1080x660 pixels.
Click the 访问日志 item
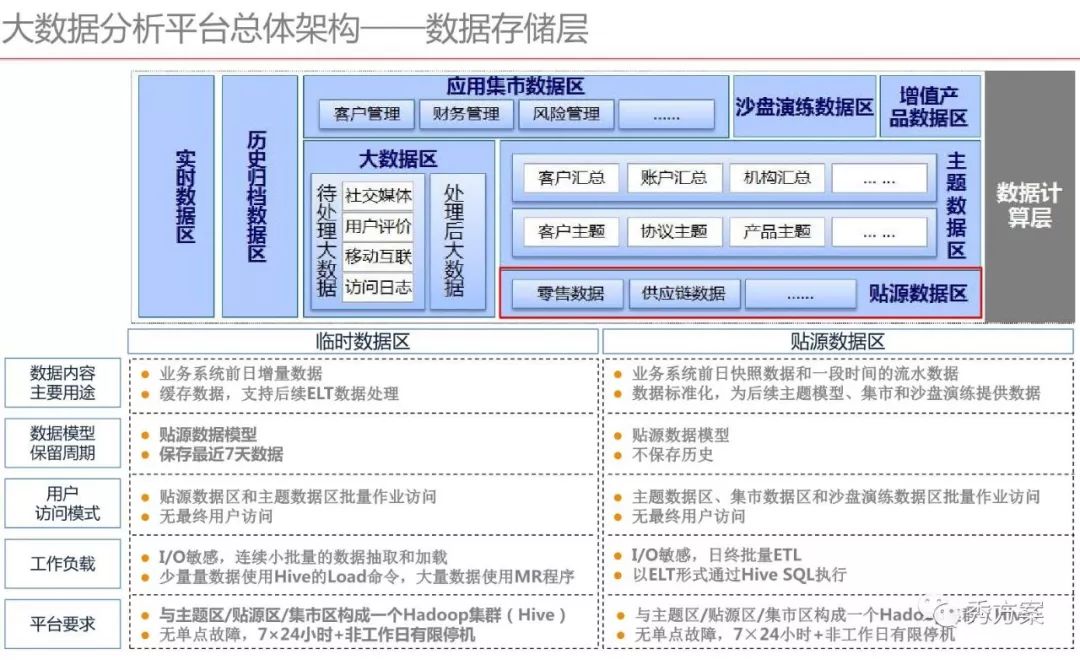[x=378, y=287]
